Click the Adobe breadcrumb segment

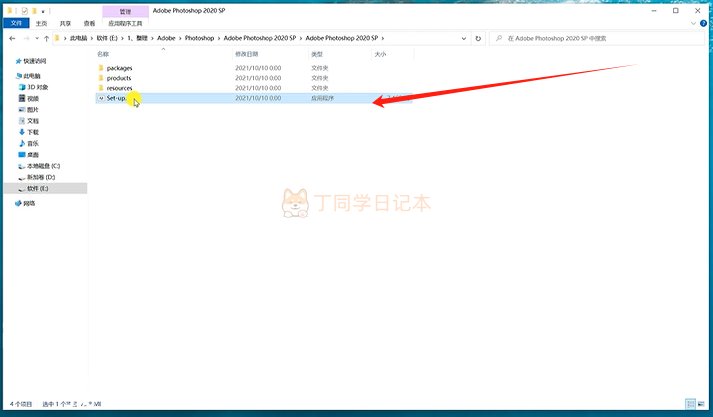click(x=166, y=38)
